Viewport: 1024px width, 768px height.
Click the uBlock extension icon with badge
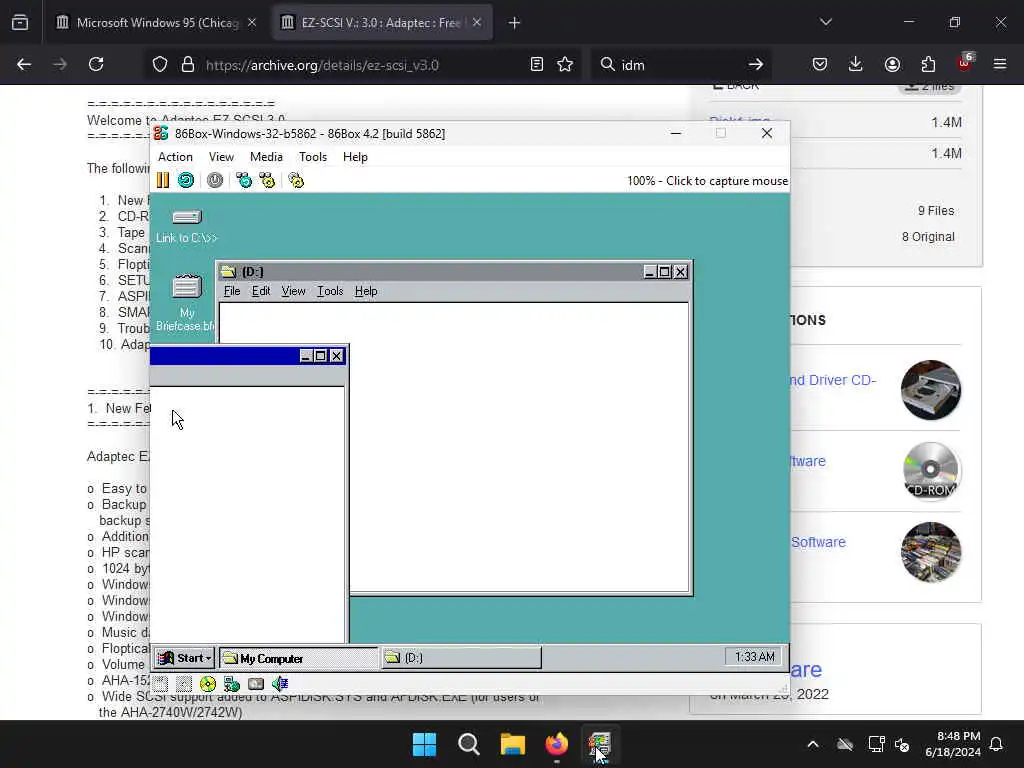(965, 63)
